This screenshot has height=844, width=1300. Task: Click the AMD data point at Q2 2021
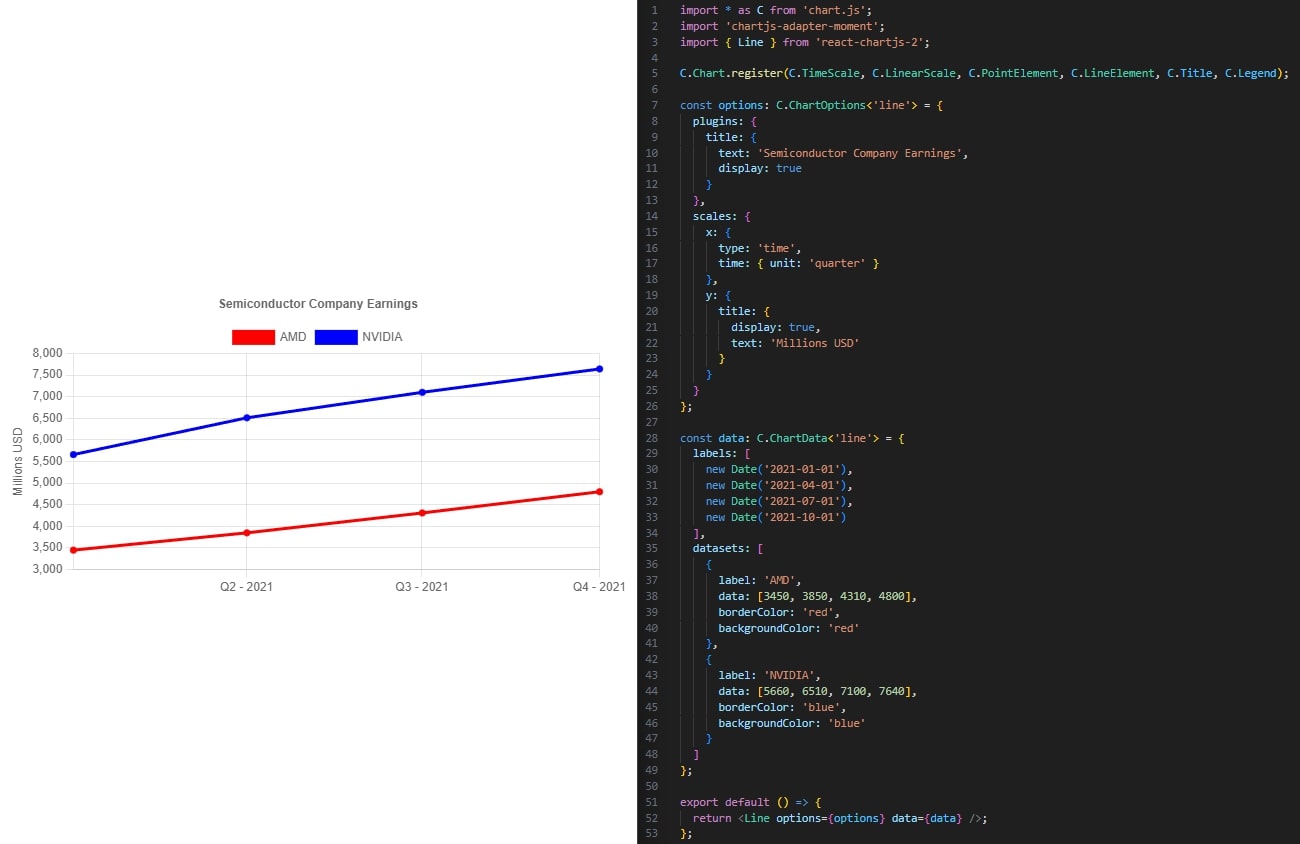tap(247, 533)
